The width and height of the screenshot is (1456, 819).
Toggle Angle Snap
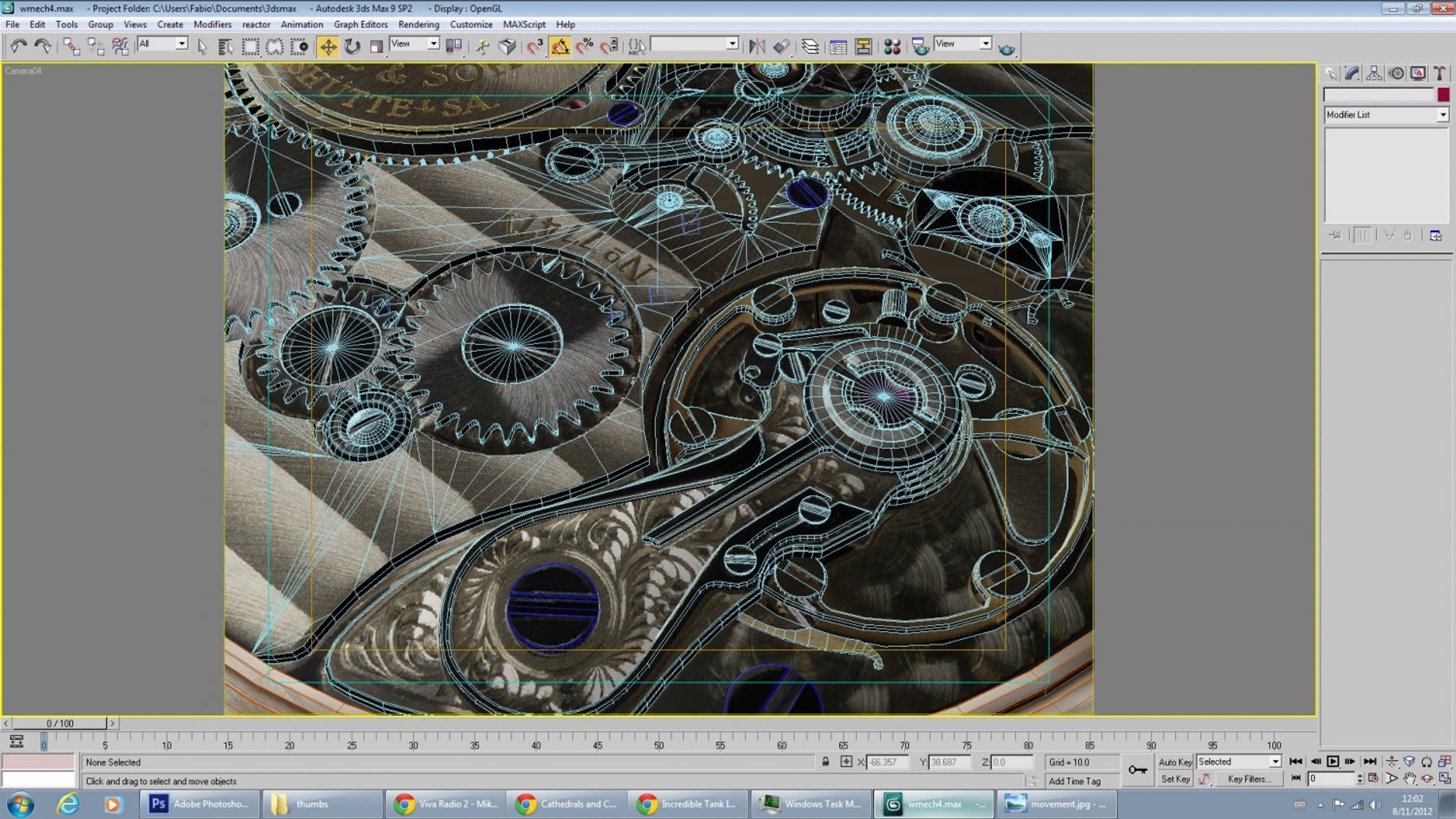(560, 47)
